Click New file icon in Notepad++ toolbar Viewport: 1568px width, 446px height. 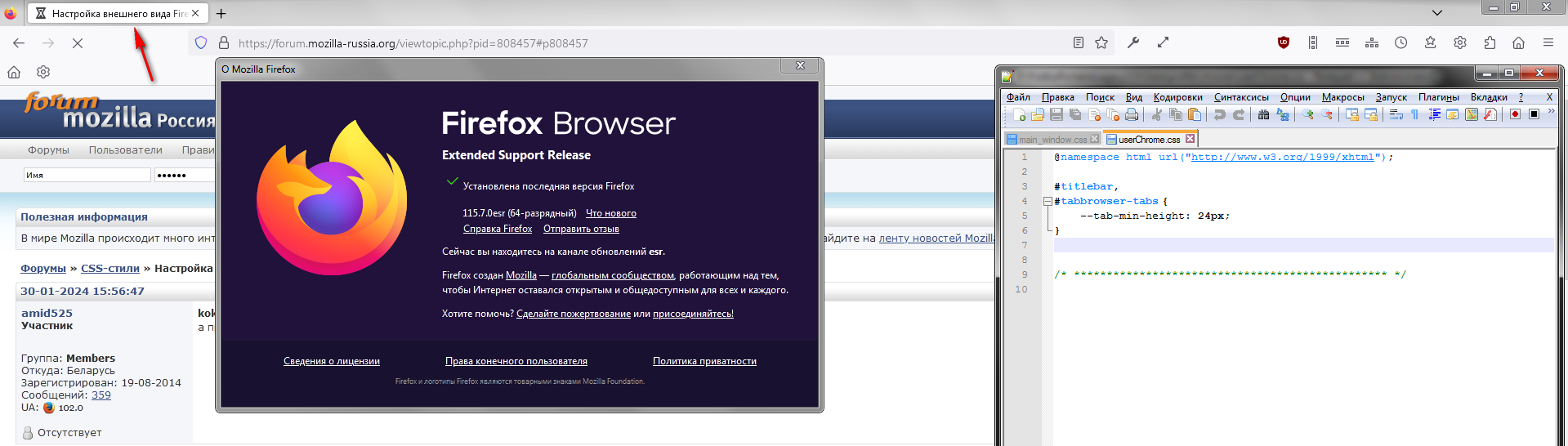coord(1019,114)
